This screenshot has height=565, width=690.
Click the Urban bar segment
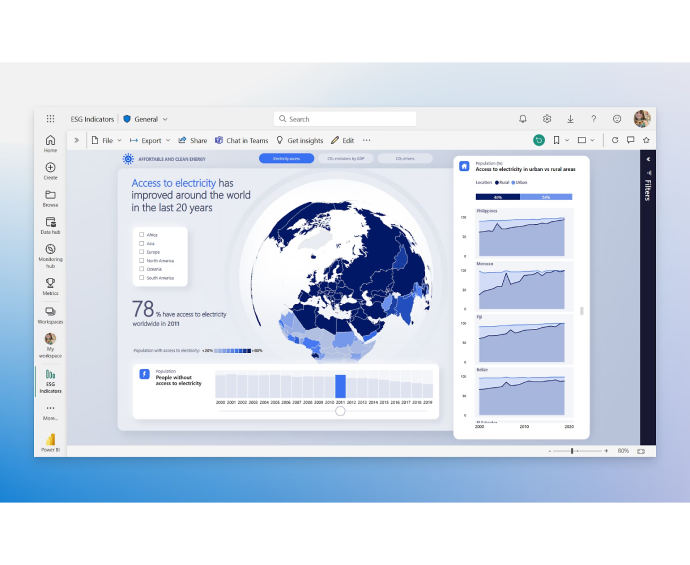click(x=546, y=197)
